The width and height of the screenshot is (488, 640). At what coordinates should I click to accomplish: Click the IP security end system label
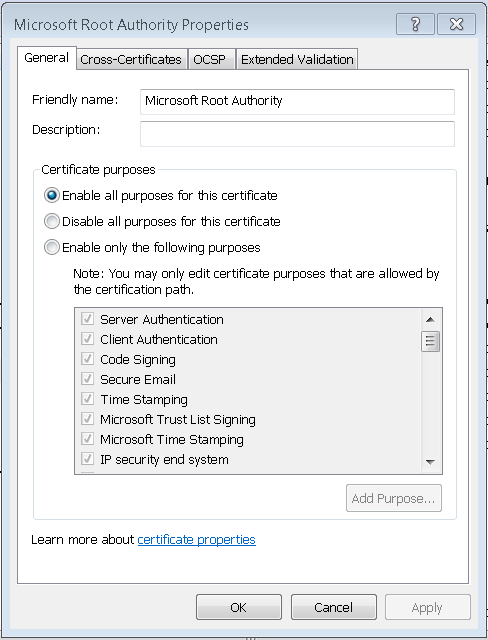164,459
